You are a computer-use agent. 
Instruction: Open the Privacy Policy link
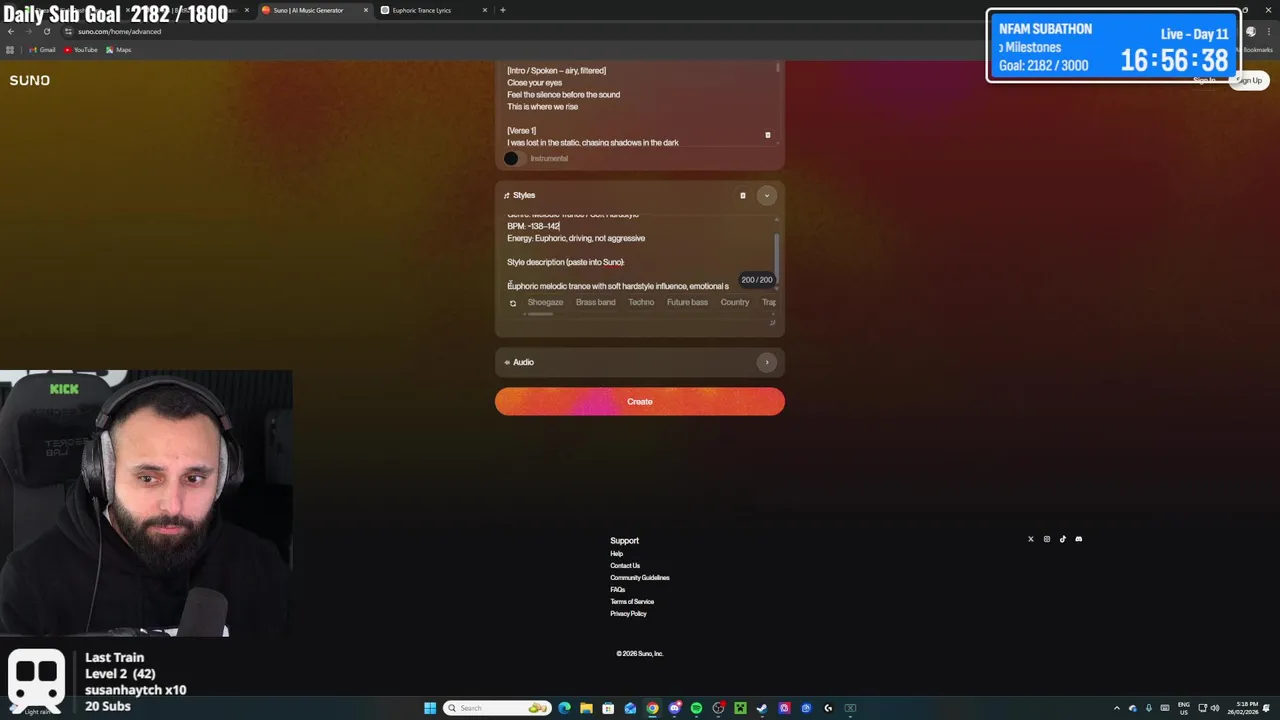click(x=628, y=614)
